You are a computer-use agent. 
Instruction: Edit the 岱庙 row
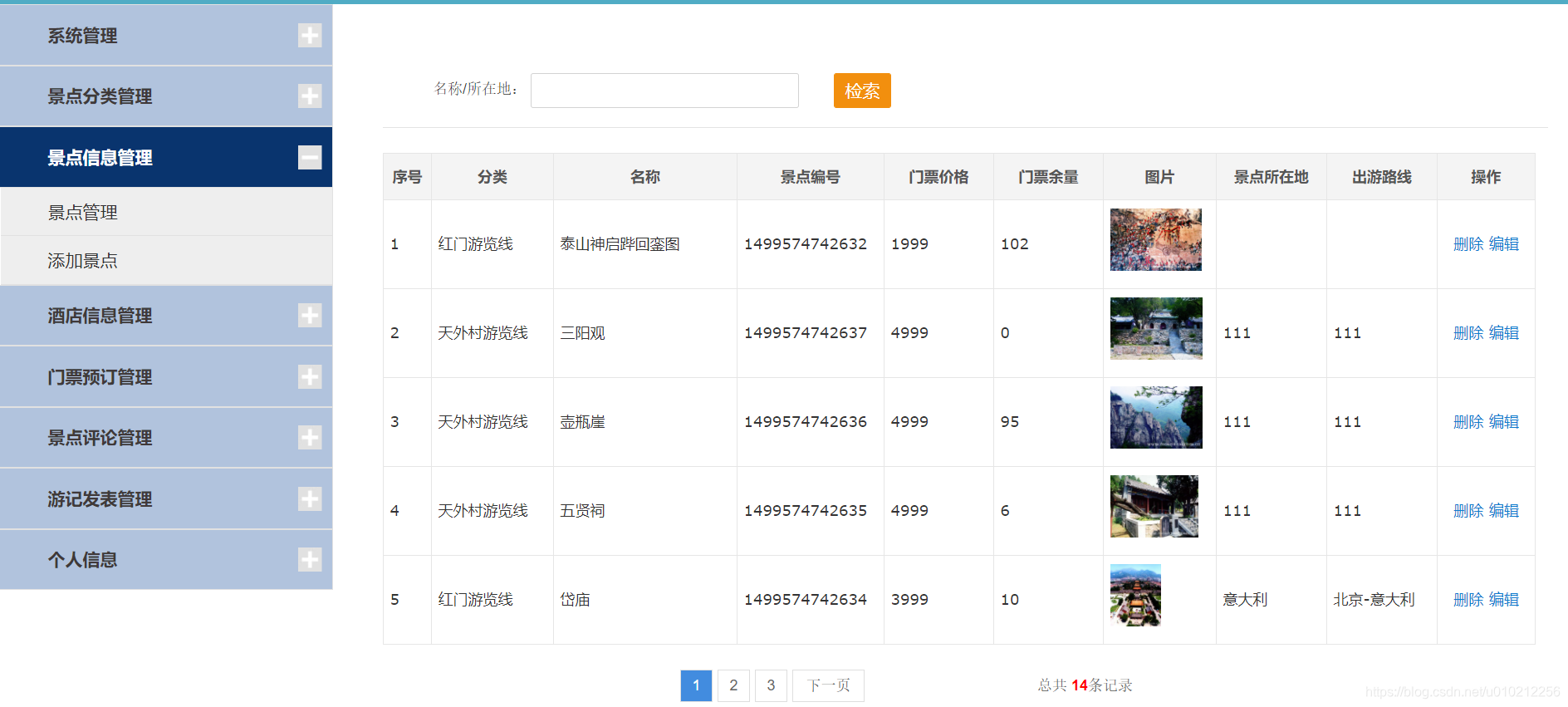tap(1504, 600)
